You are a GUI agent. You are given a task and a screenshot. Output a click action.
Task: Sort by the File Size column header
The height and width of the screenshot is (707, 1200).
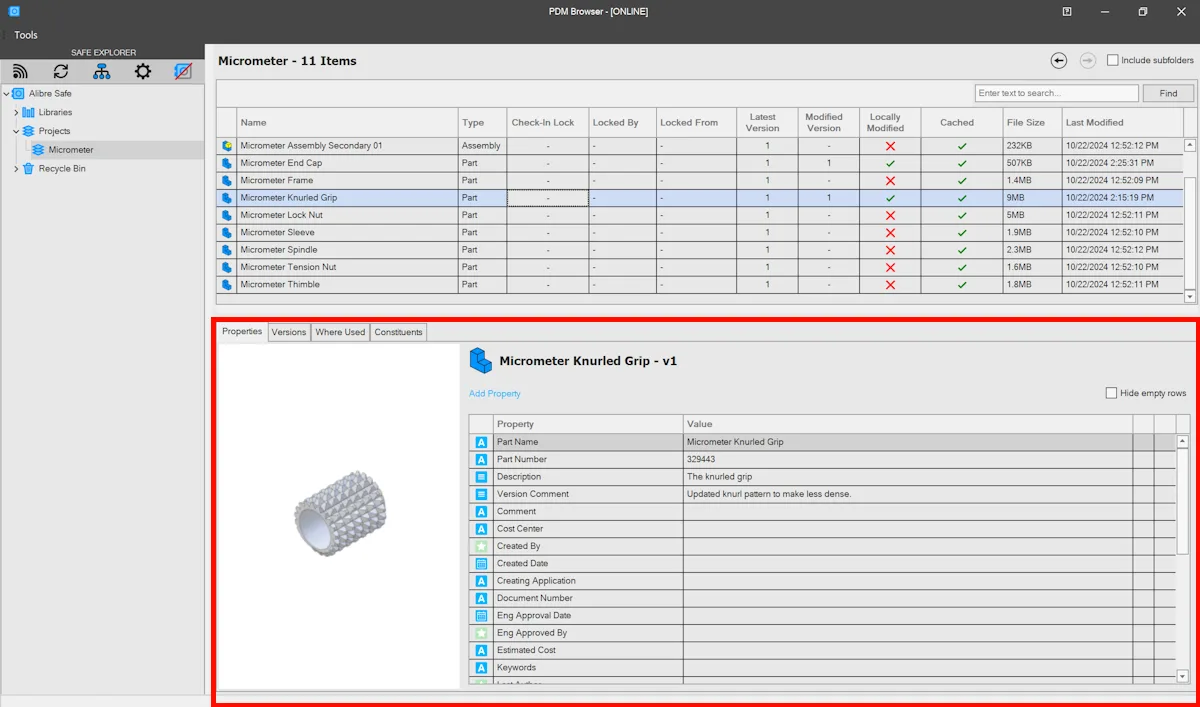(x=1031, y=122)
